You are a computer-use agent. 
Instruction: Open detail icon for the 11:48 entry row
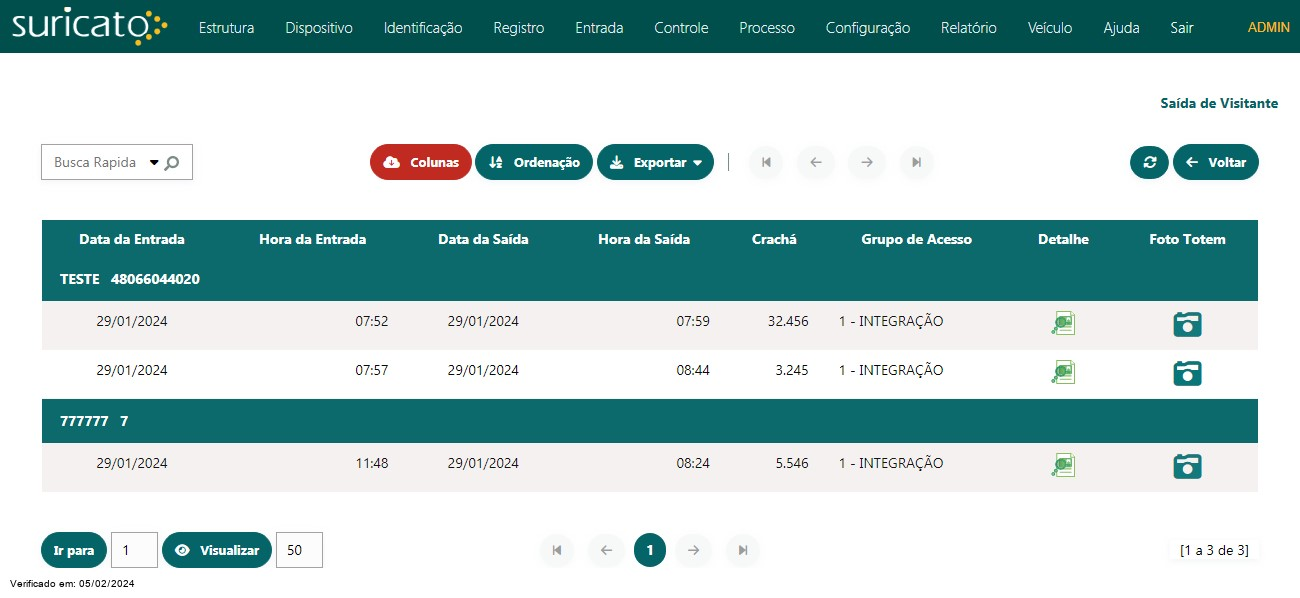(x=1063, y=465)
